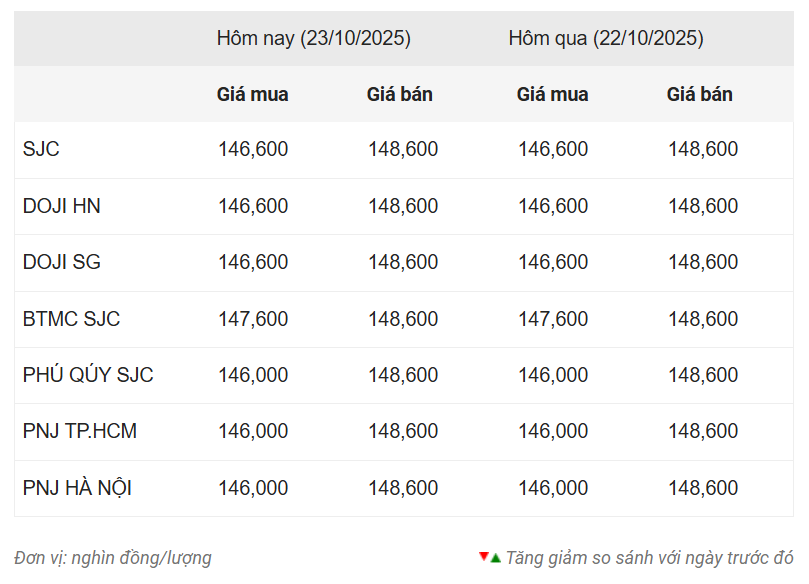
Task: Click the Tăng giảm so sánh legend text
Action: pyautogui.click(x=649, y=558)
